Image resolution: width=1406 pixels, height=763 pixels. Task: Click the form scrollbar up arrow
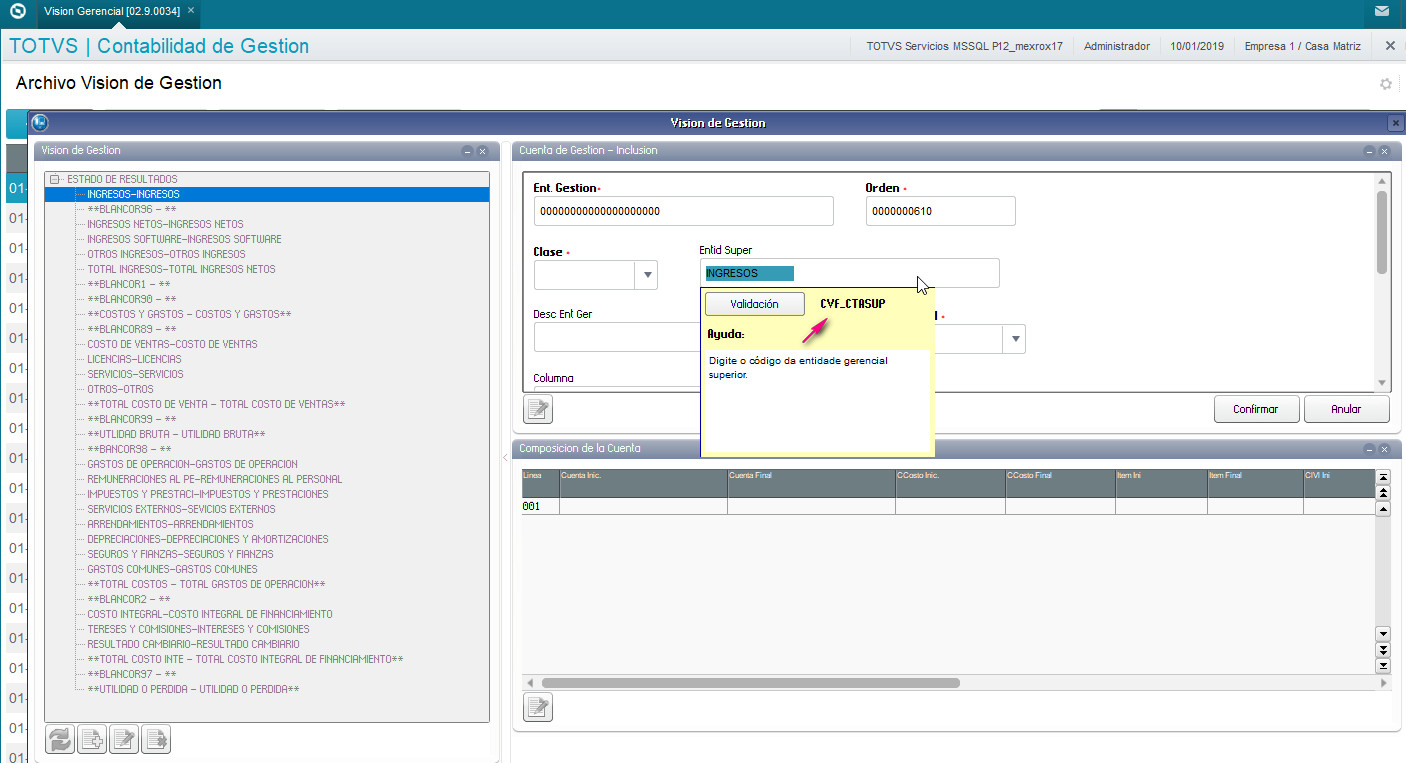(1382, 181)
